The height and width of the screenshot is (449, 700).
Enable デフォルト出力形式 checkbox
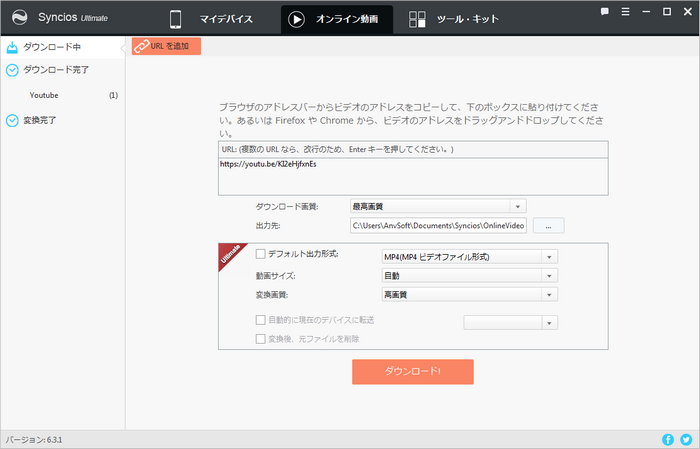(x=260, y=254)
